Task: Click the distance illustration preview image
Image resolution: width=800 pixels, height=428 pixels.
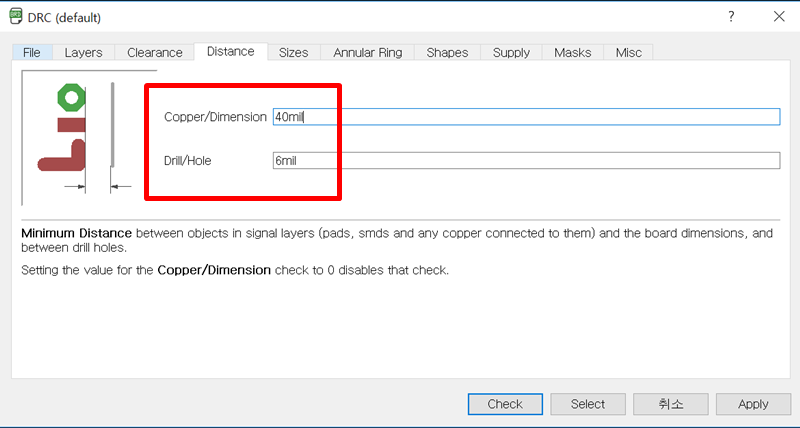Action: tap(78, 137)
